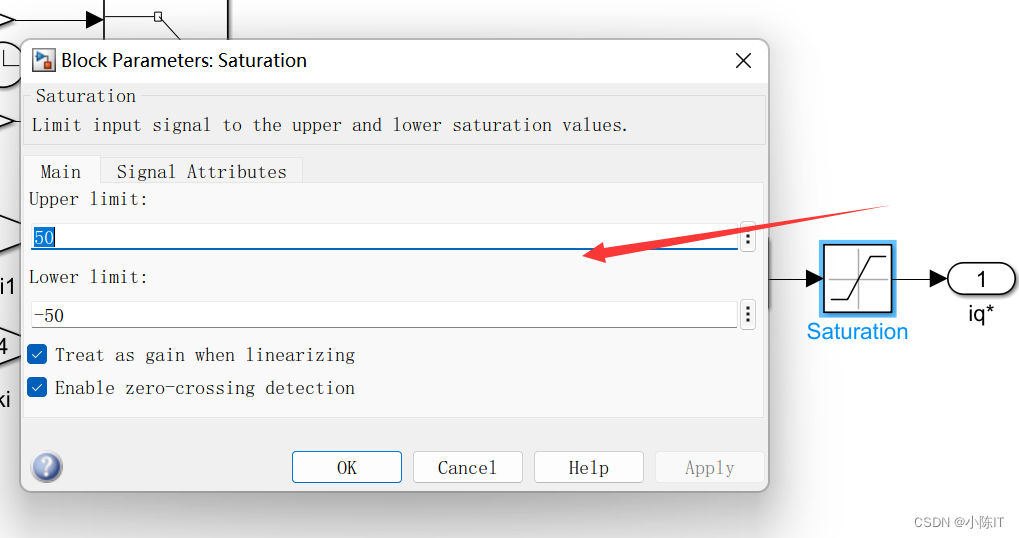The height and width of the screenshot is (538, 1019).
Task: Open the Lower limit more-options menu
Action: [x=748, y=315]
